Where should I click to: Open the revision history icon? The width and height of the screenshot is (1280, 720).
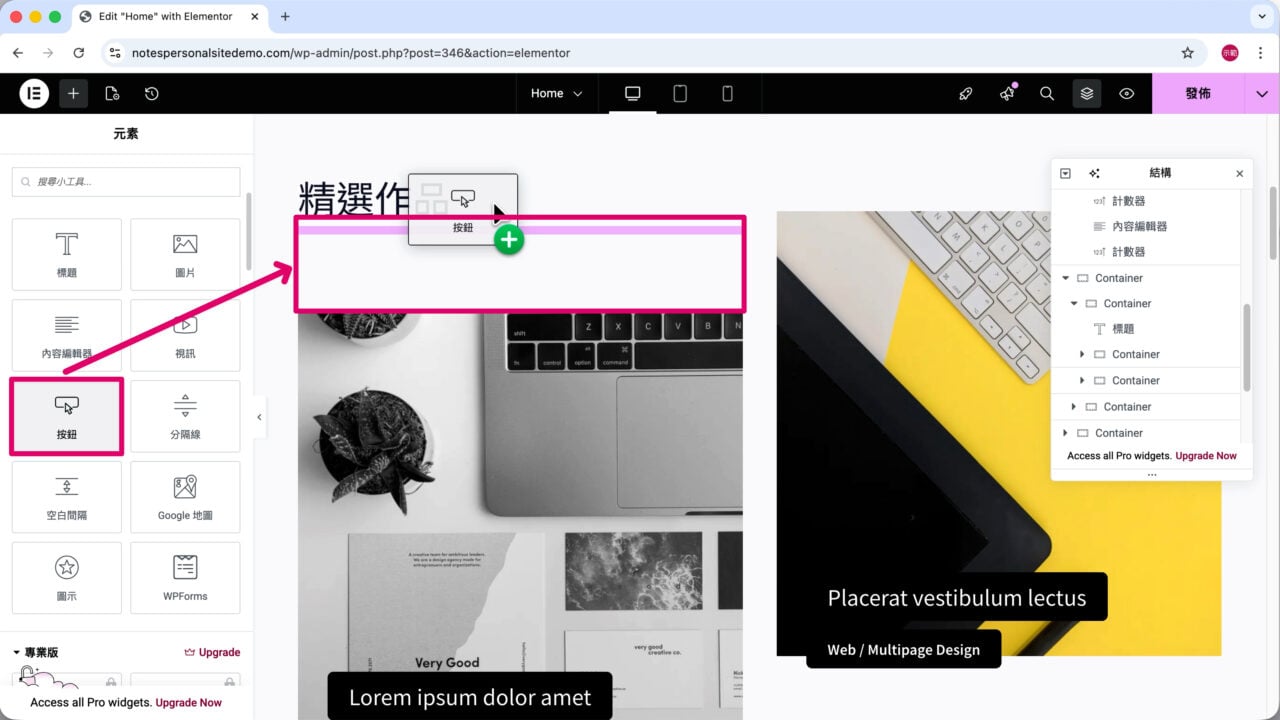pos(151,93)
